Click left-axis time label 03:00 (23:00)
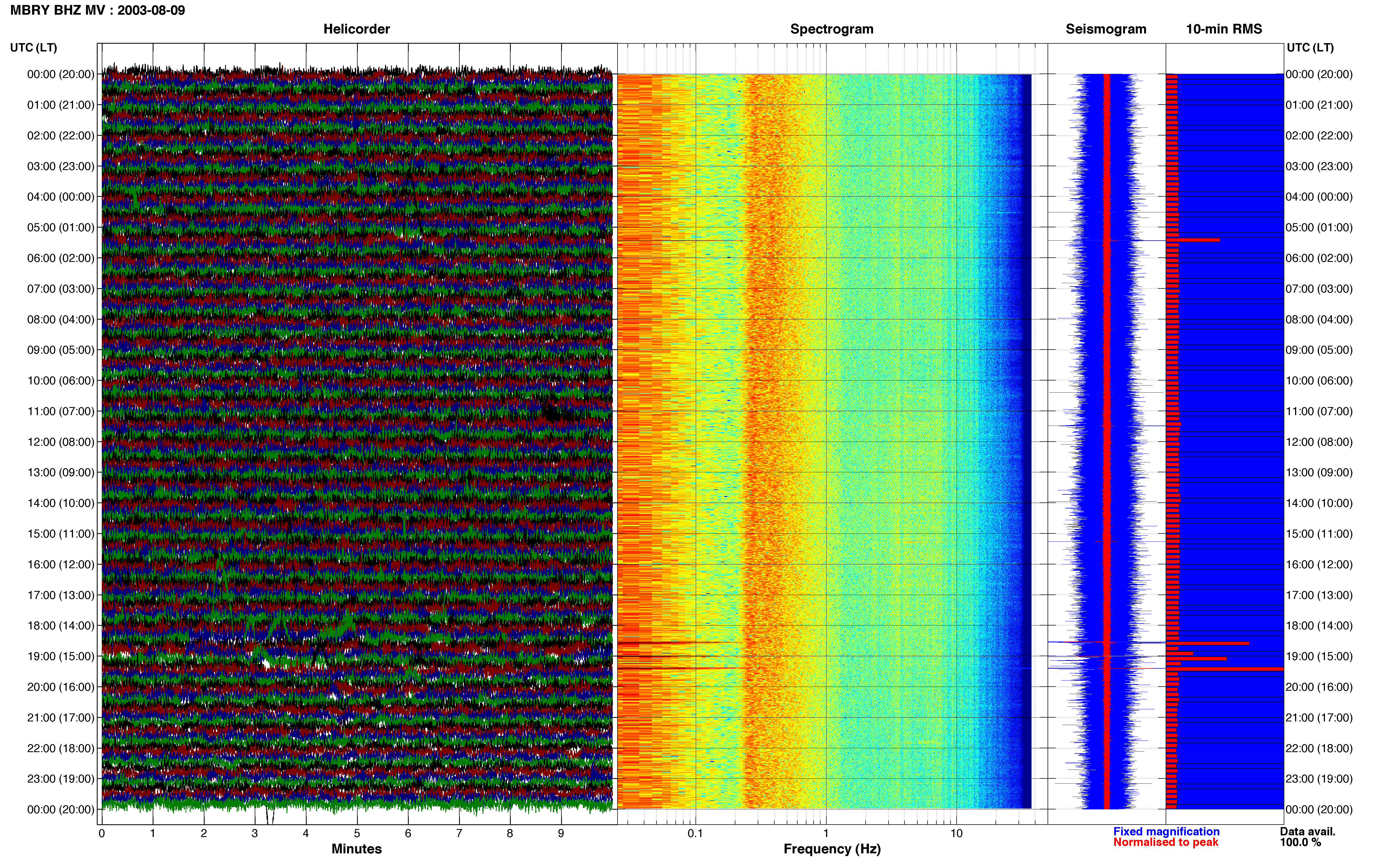This screenshot has width=1388, height=868. pyautogui.click(x=61, y=166)
